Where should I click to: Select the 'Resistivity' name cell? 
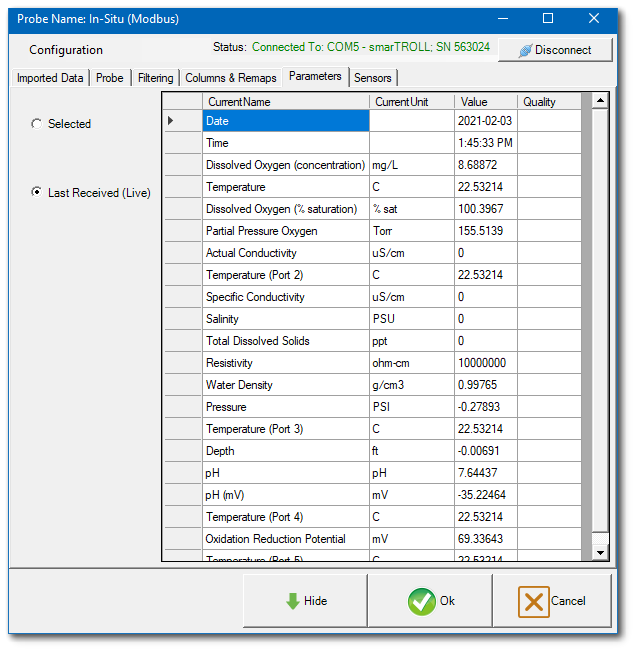point(286,363)
